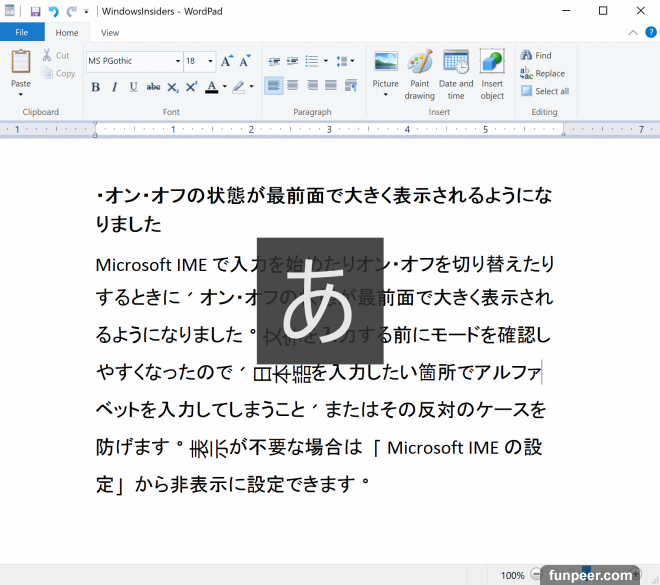
Task: Click the Insert object icon
Action: 492,62
